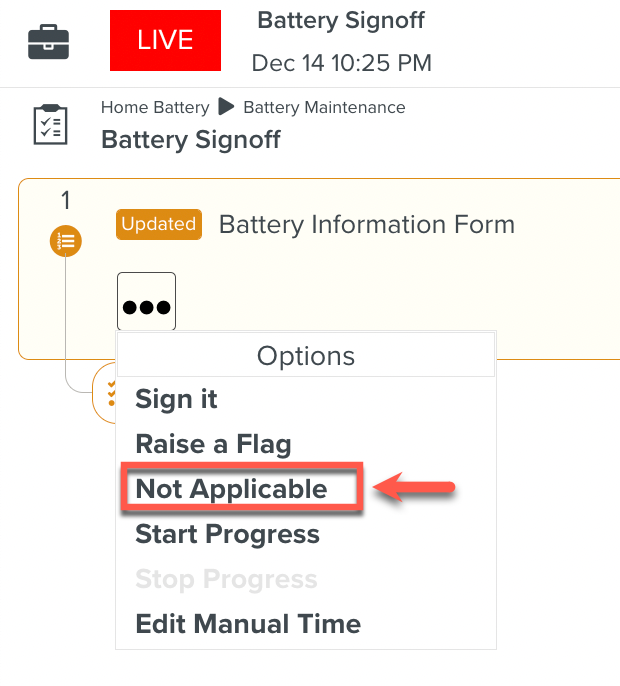This screenshot has height=686, width=620.
Task: Click the Dec 14 10:25 PM timestamp
Action: (341, 63)
